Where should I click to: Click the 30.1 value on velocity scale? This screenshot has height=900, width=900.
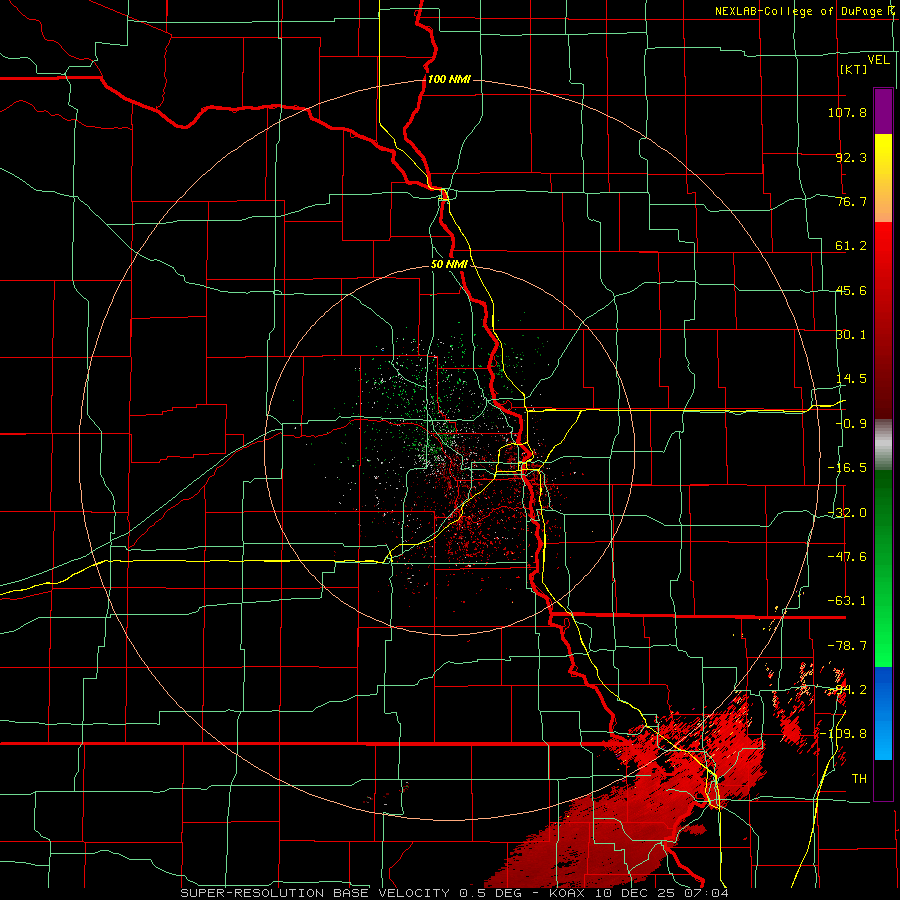(x=851, y=335)
